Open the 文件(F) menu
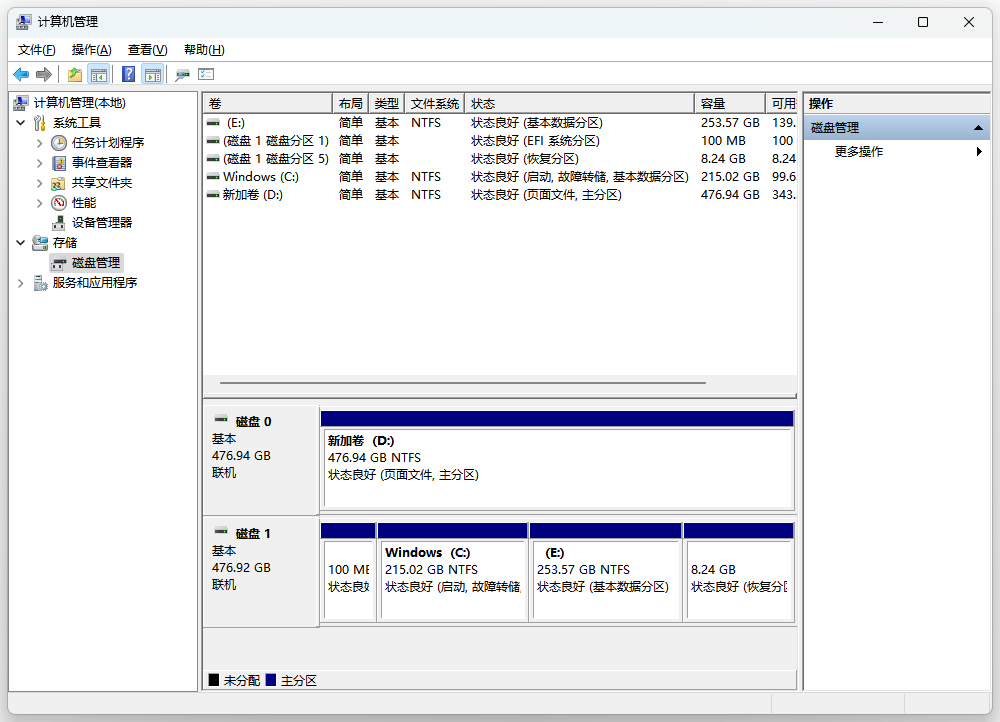 click(x=36, y=50)
